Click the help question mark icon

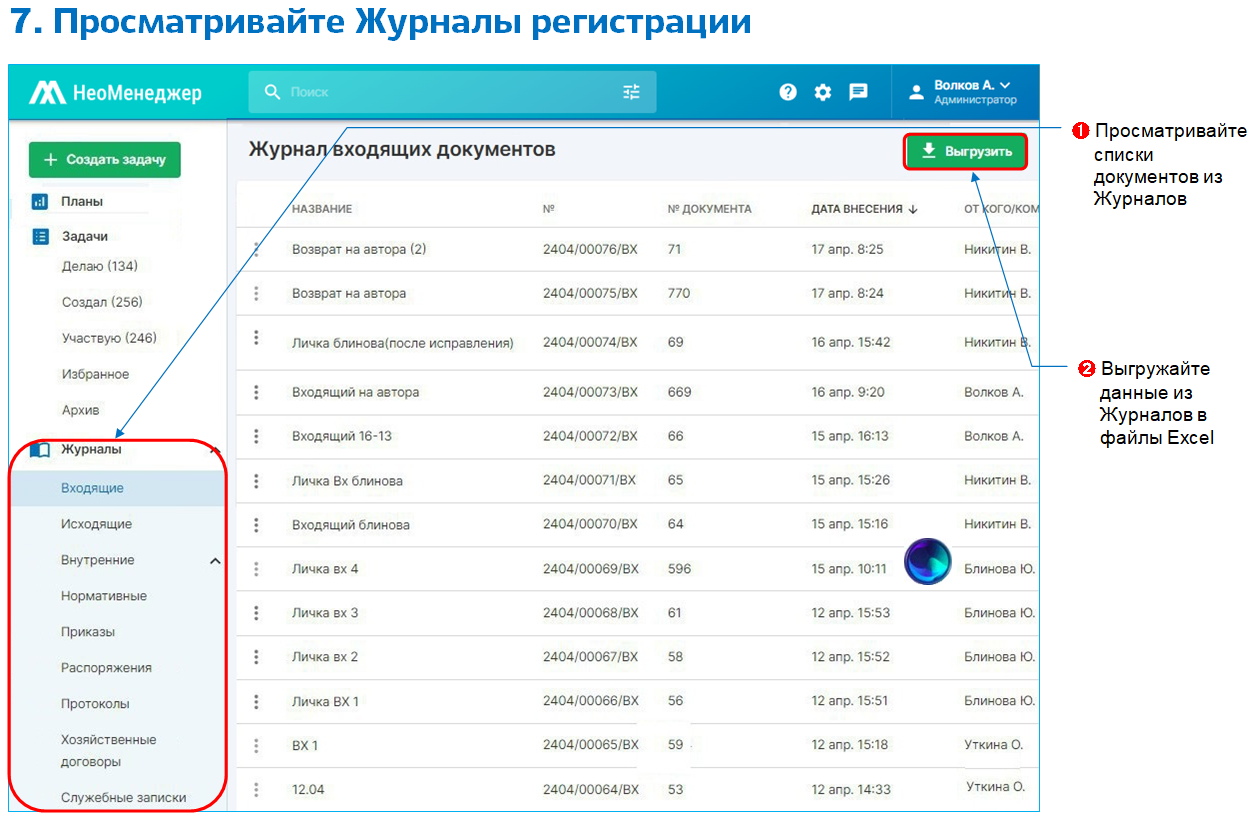click(788, 92)
